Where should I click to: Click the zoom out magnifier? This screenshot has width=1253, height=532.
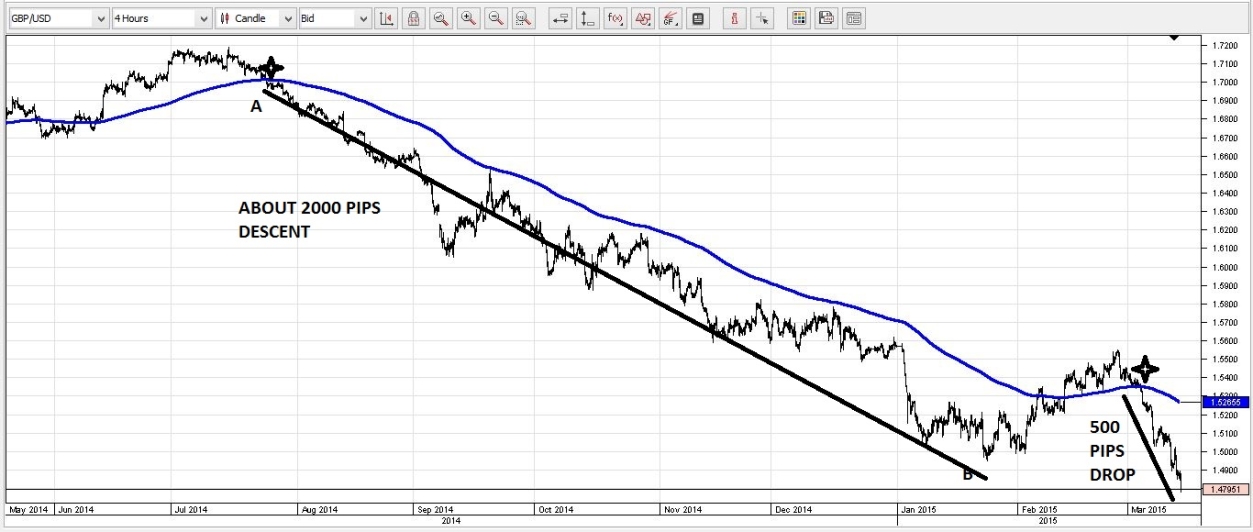pos(494,18)
